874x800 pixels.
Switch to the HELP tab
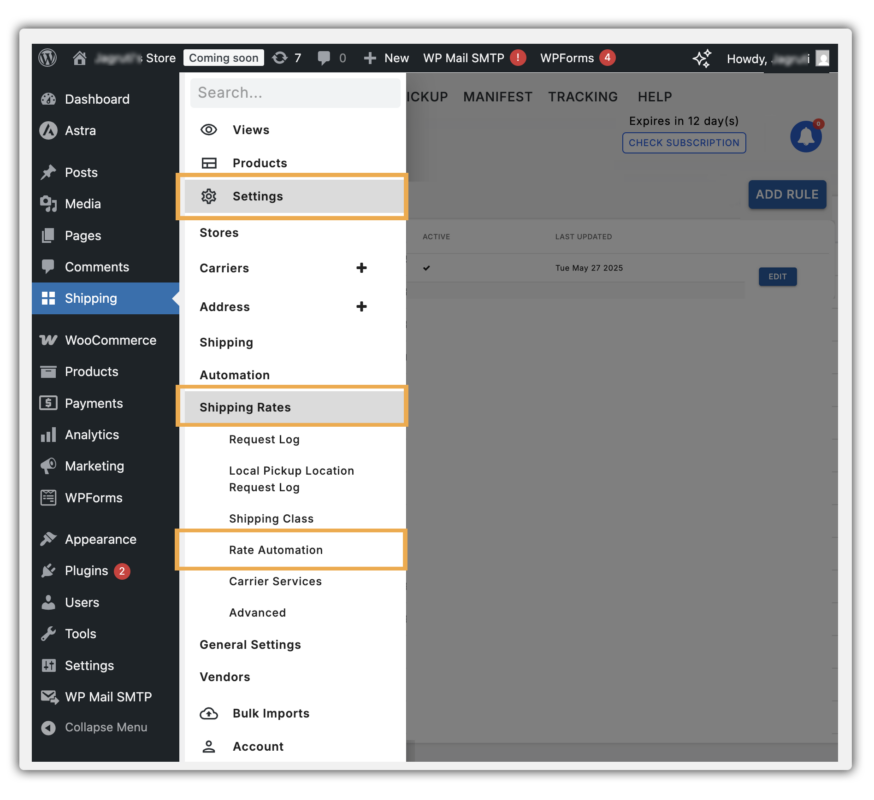click(655, 97)
